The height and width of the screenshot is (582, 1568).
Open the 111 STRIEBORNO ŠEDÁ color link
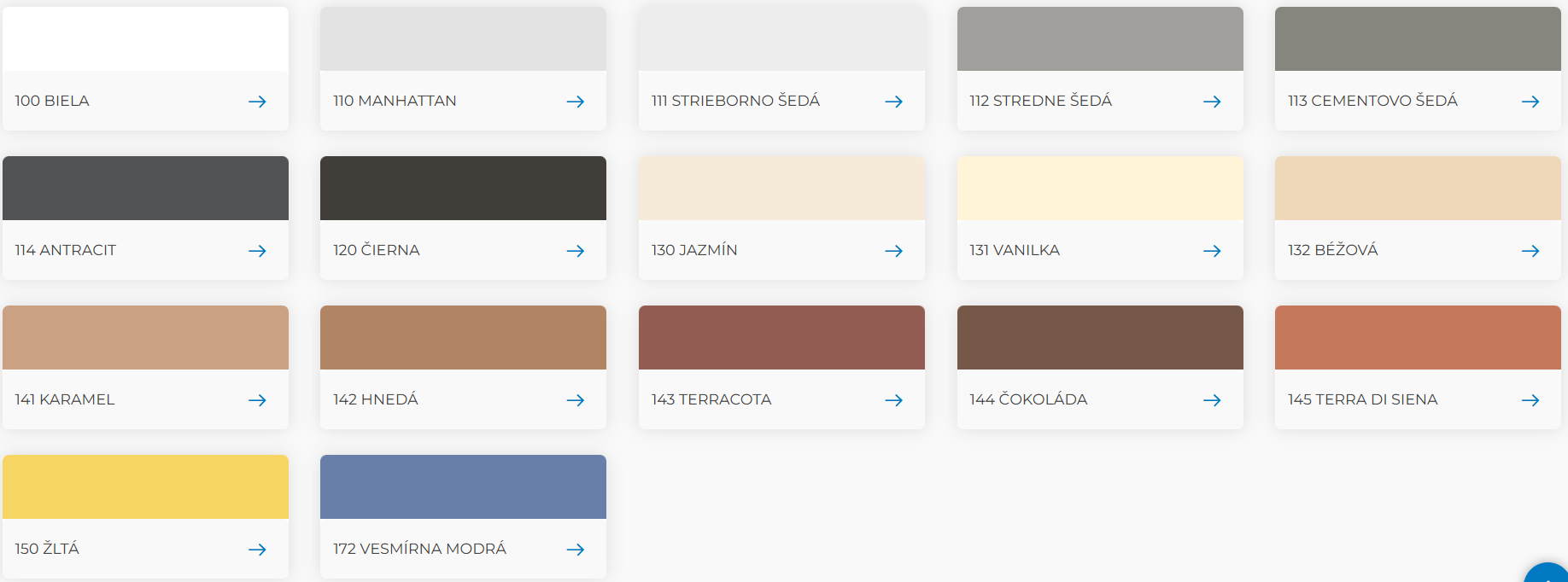point(735,101)
